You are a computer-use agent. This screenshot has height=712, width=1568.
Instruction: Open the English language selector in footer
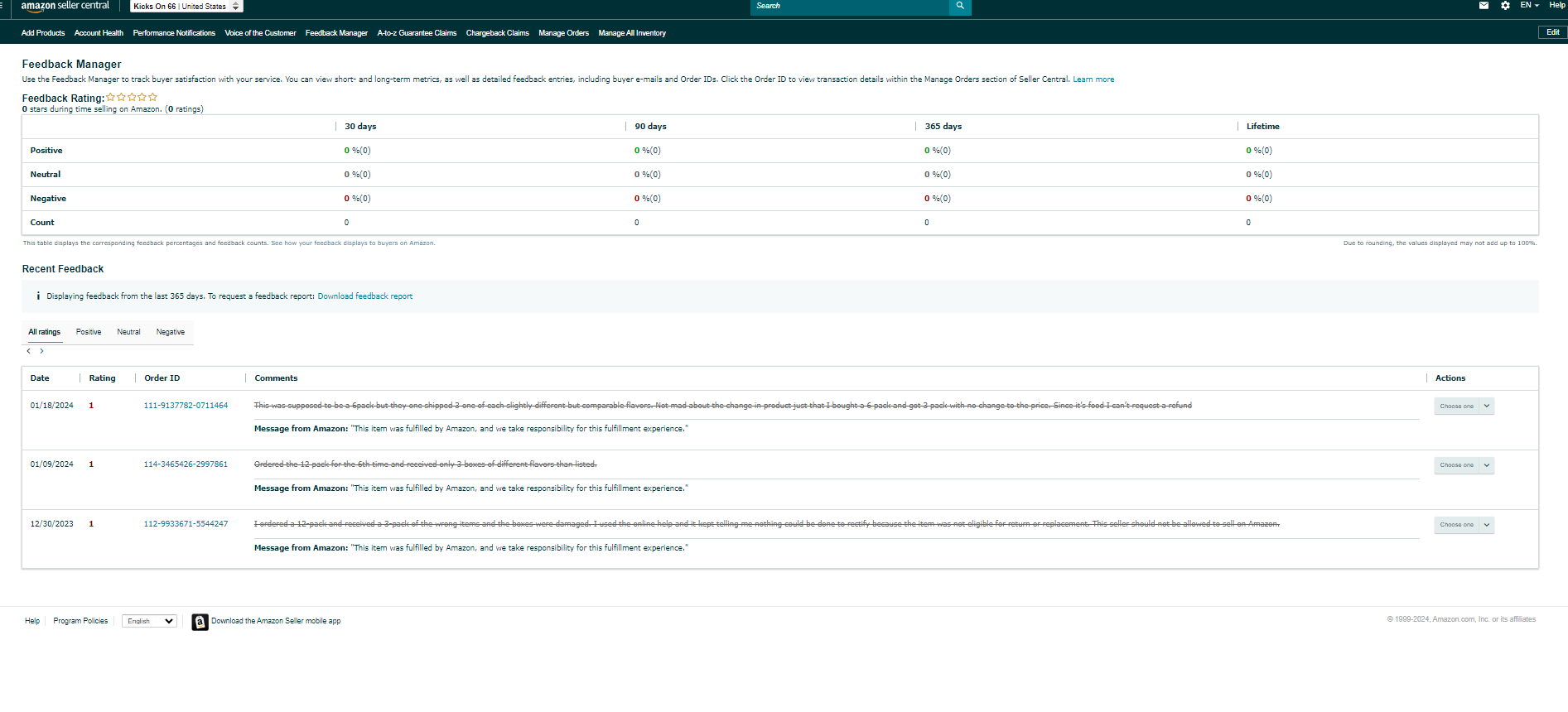pyautogui.click(x=149, y=621)
